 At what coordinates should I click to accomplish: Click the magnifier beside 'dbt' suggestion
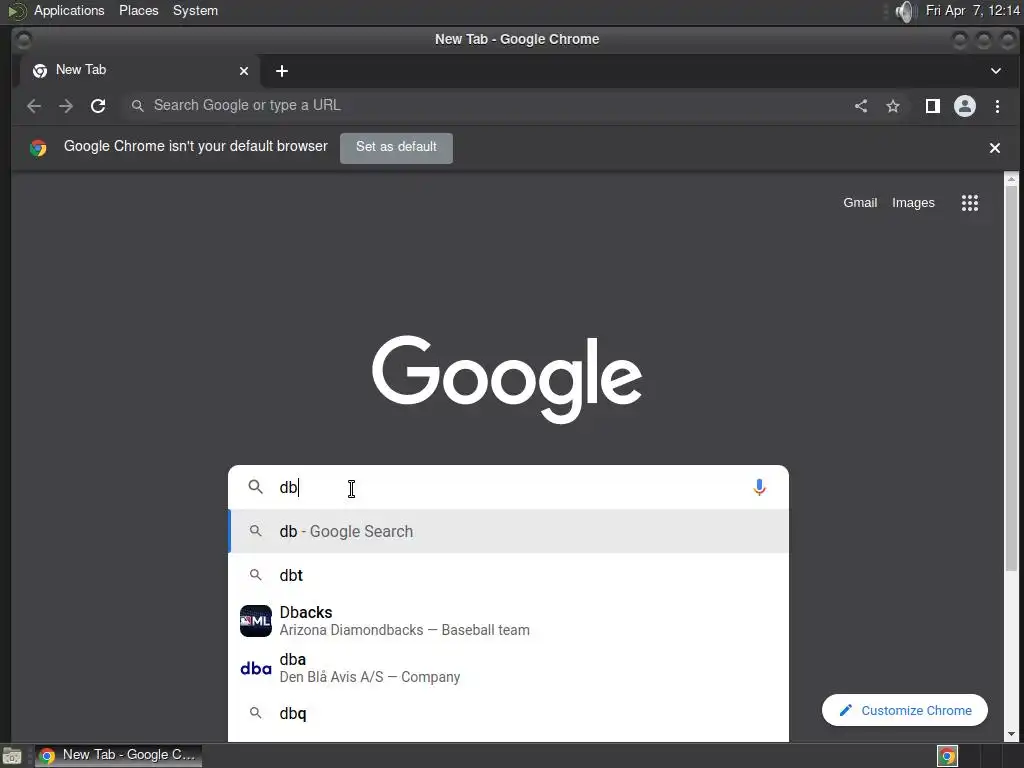(x=255, y=575)
